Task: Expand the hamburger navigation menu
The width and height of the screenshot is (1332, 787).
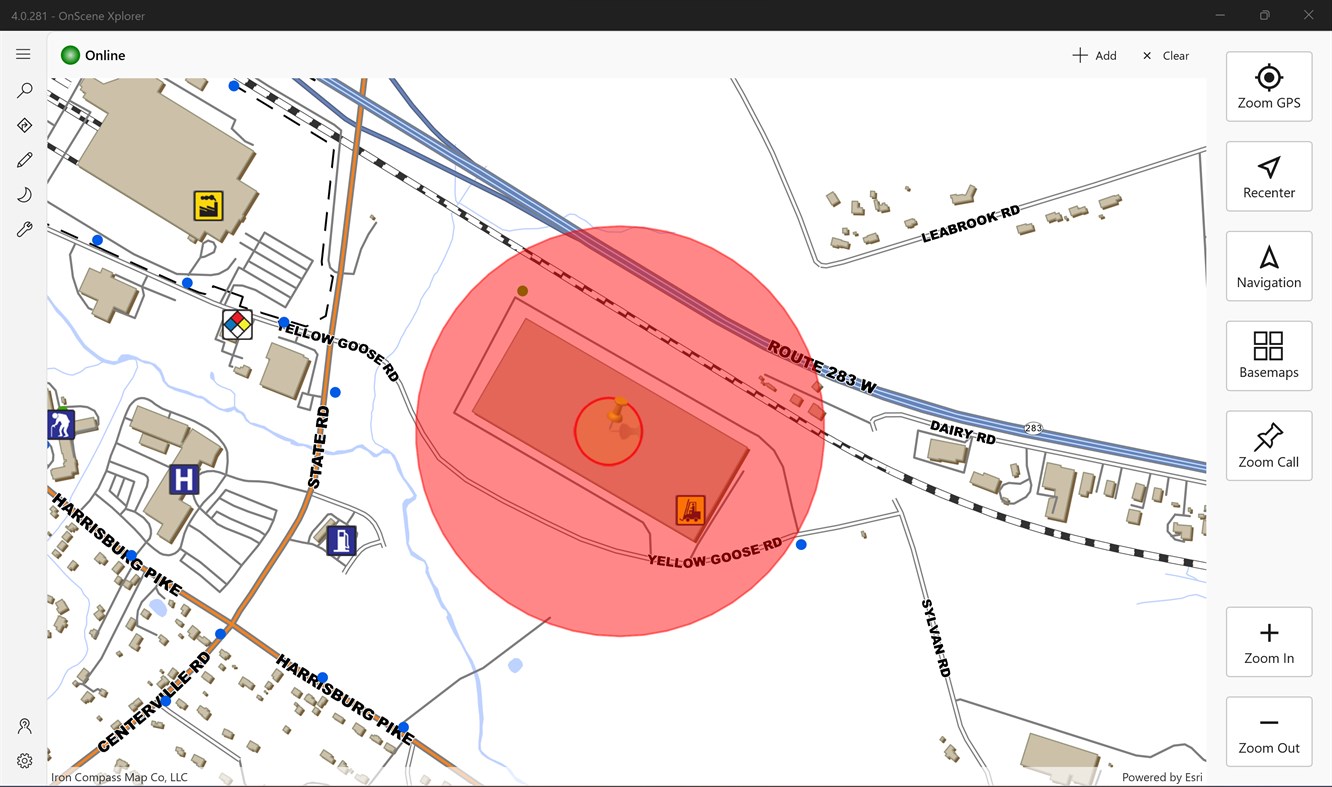Action: pos(23,54)
